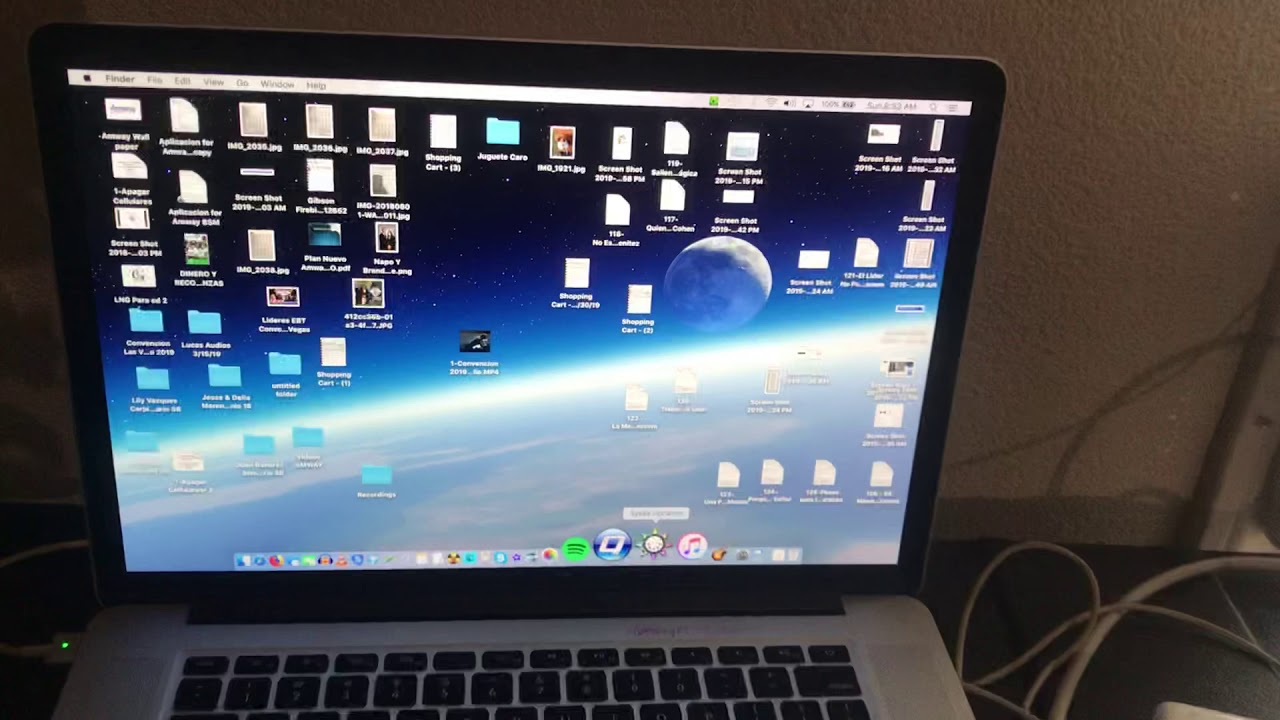Open the Apple menu

pyautogui.click(x=88, y=78)
